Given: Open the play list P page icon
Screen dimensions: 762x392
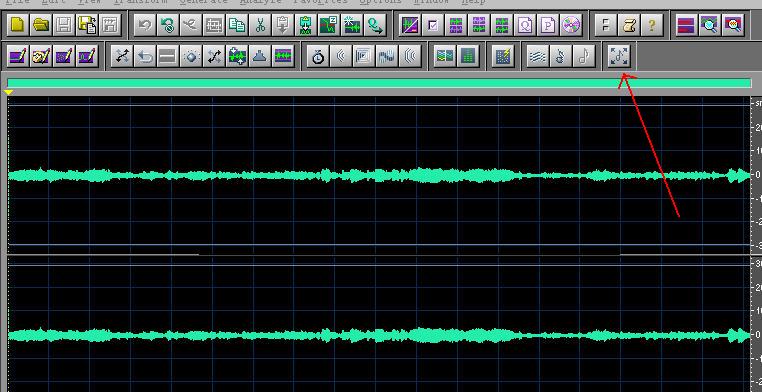Looking at the screenshot, I should (x=548, y=25).
